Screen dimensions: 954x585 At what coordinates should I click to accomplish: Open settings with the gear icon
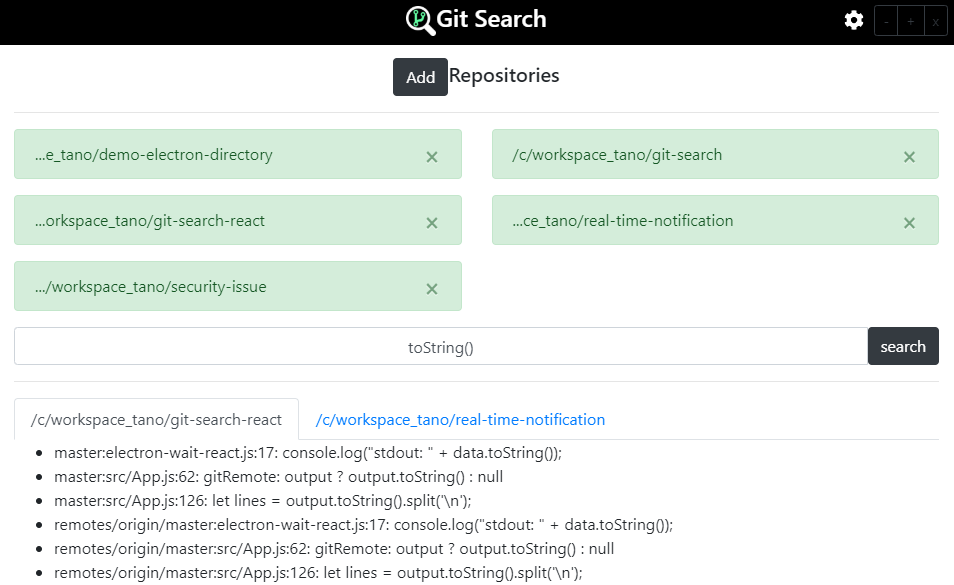pyautogui.click(x=853, y=19)
